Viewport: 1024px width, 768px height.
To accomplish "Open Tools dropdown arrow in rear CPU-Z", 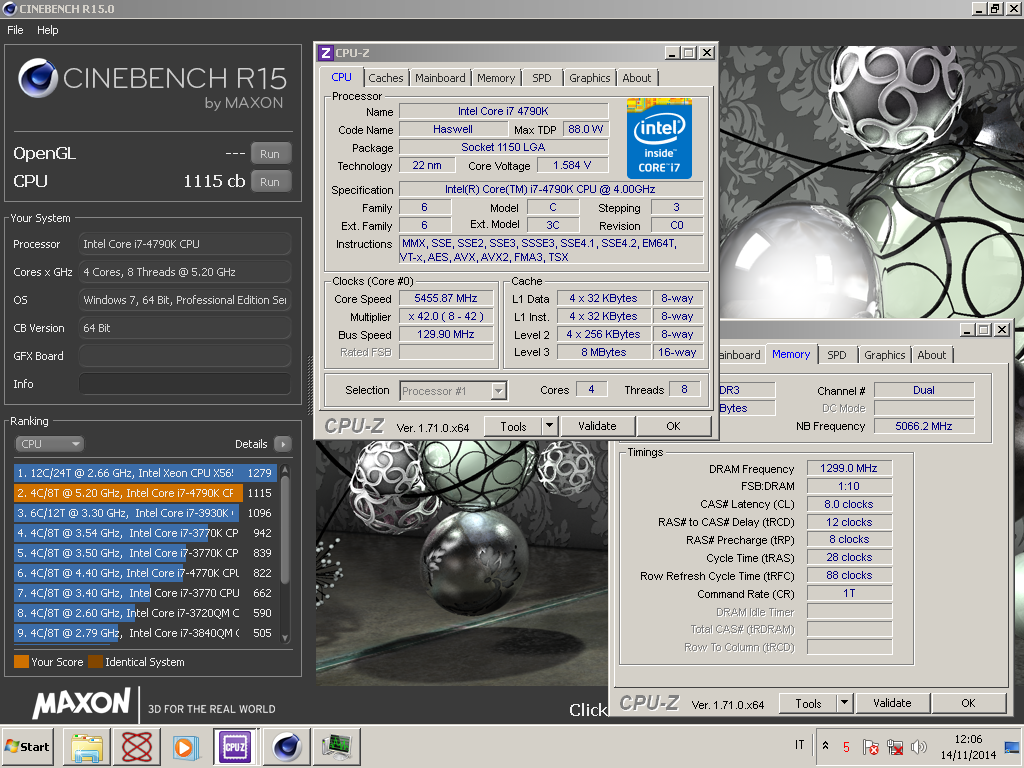I will click(844, 703).
